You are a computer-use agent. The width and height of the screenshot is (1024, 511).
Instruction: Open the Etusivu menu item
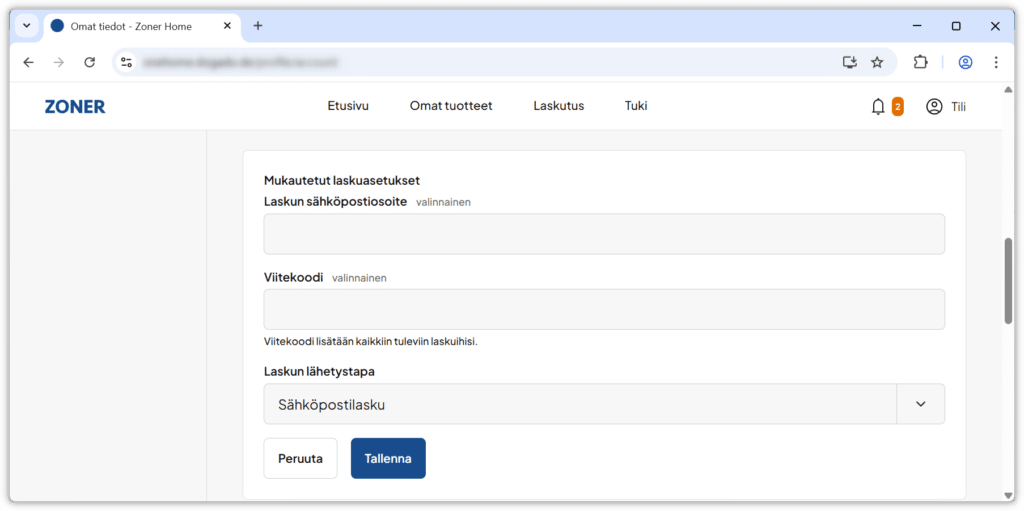pyautogui.click(x=348, y=106)
